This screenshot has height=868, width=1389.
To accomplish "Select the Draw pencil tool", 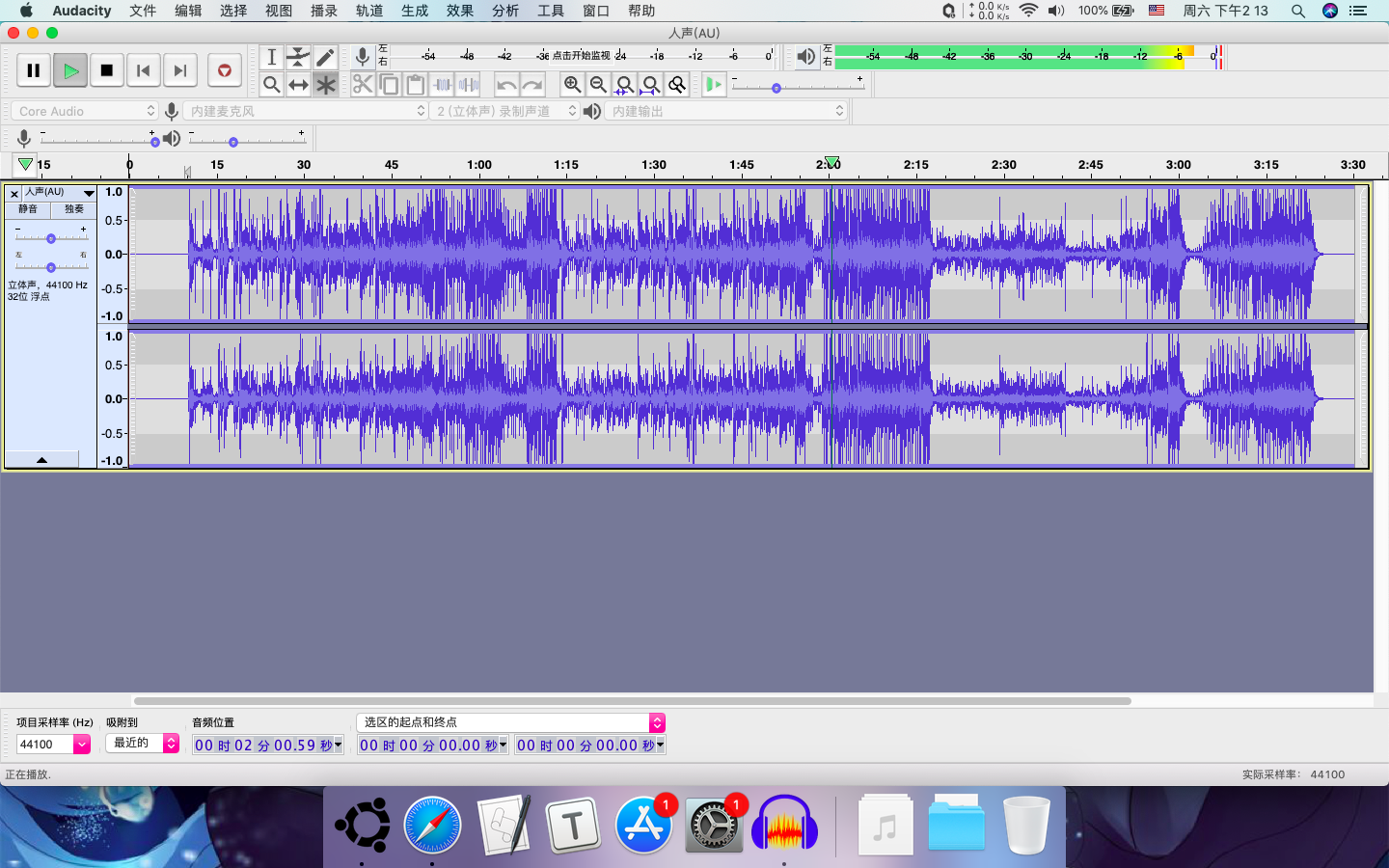I will (x=325, y=57).
